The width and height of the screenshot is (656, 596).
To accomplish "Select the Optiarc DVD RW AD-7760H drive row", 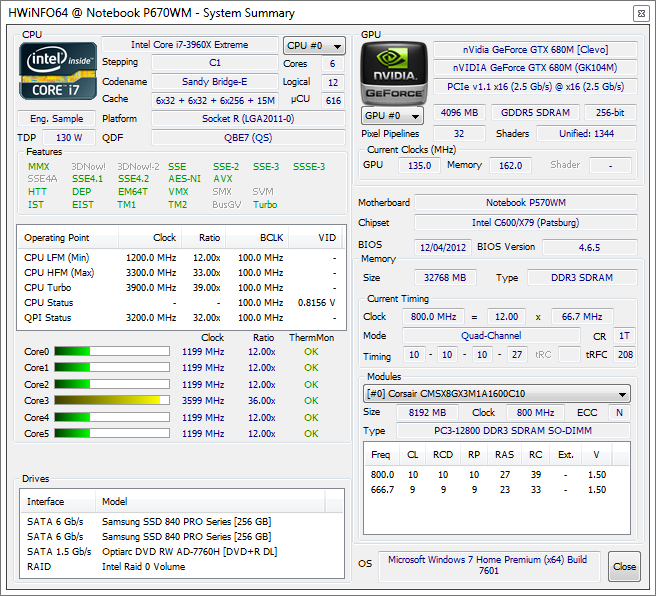I will coord(182,552).
